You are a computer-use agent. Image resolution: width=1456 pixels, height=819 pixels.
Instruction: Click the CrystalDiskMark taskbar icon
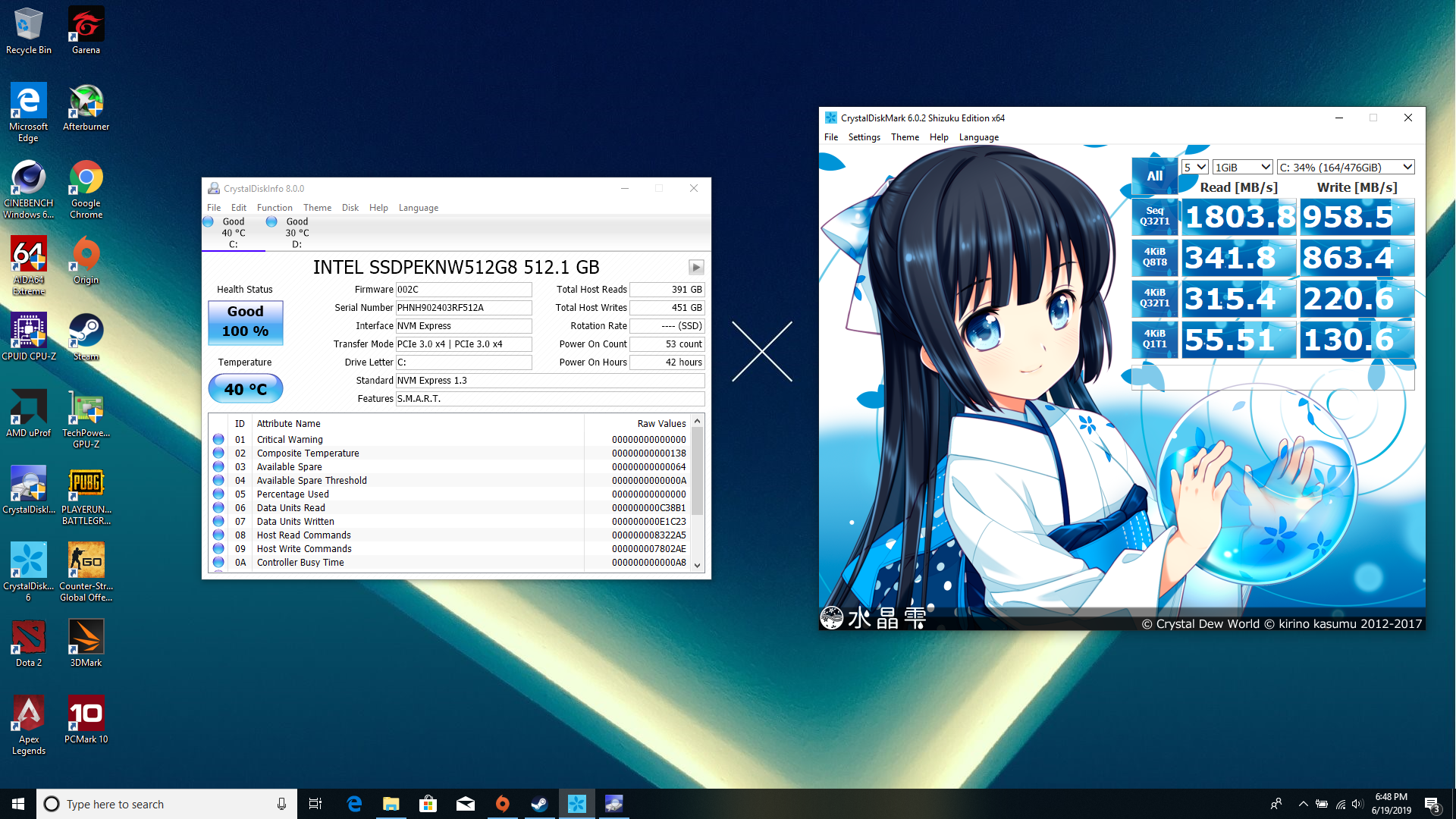pyautogui.click(x=577, y=804)
